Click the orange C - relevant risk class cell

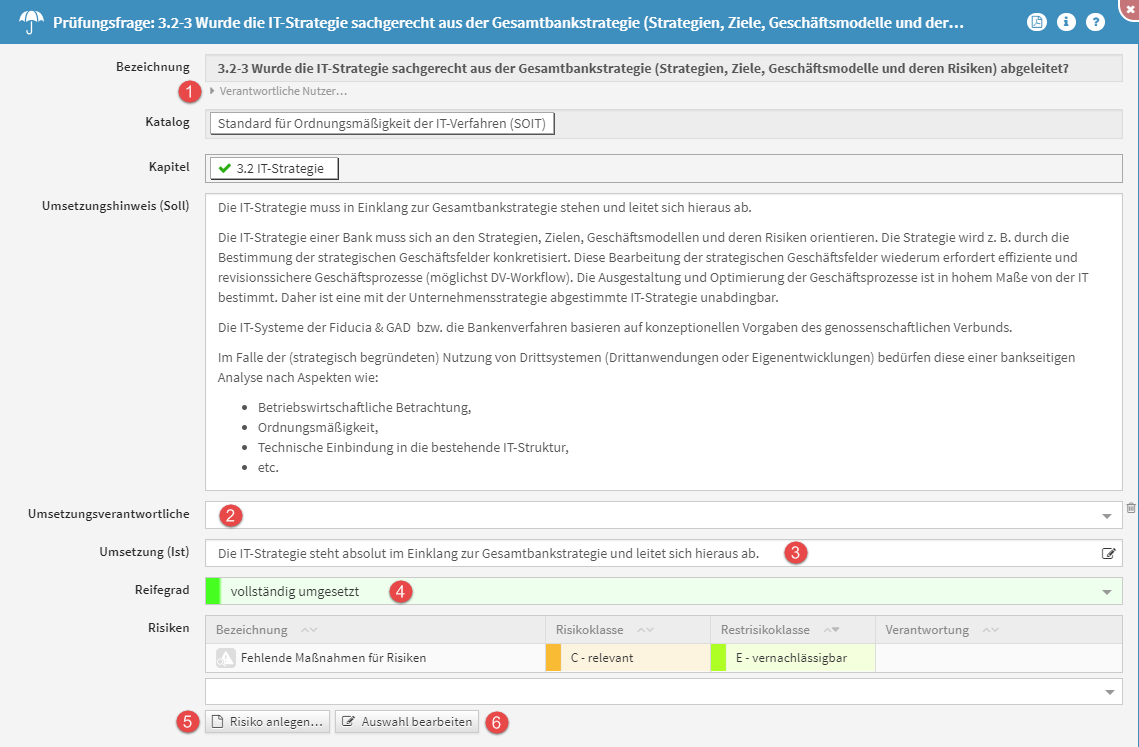click(627, 658)
